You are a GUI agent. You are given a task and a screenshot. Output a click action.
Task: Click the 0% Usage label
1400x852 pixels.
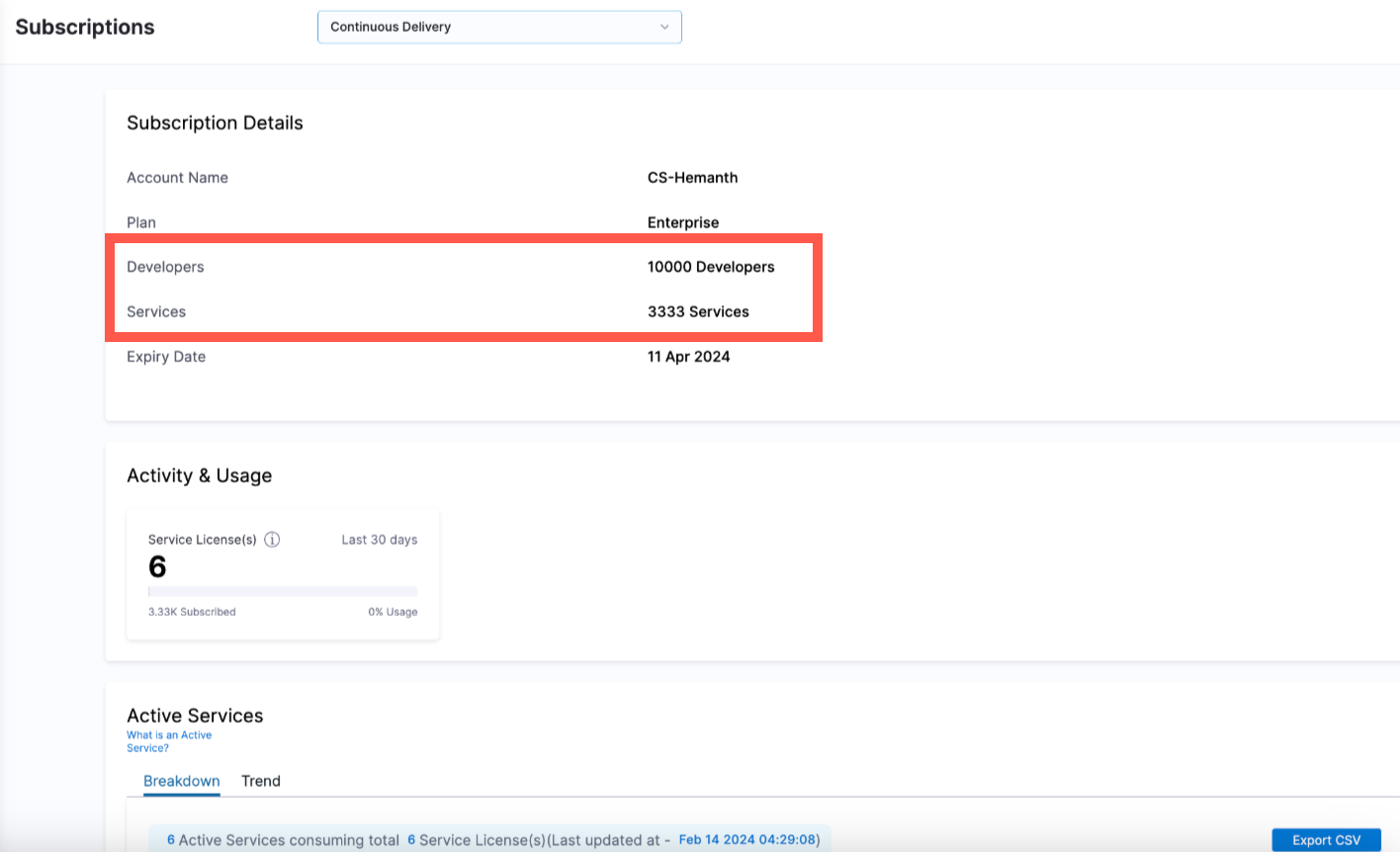(x=393, y=612)
